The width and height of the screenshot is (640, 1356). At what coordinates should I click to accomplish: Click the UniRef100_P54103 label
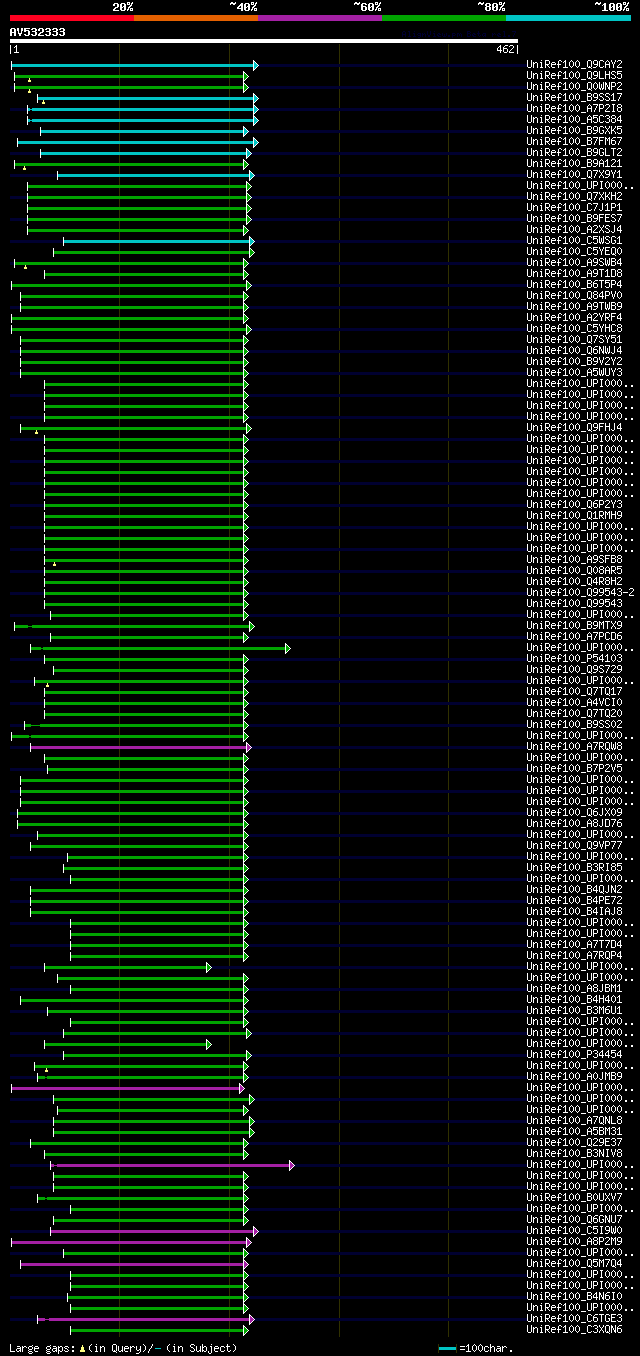point(574,659)
